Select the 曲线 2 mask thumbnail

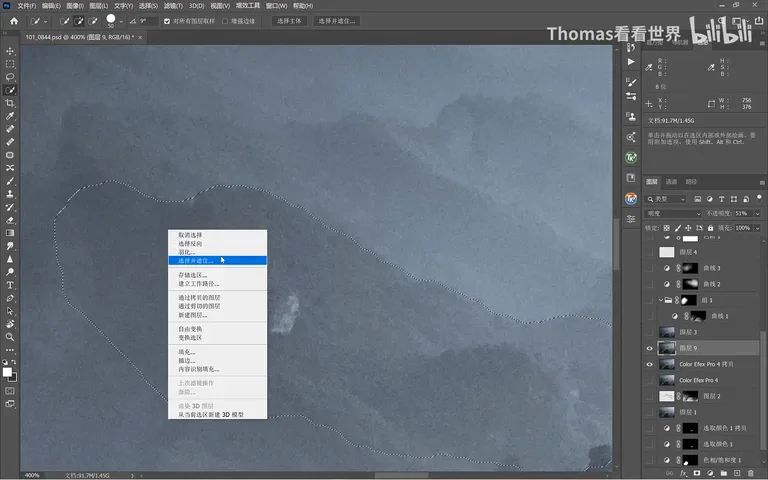[x=690, y=284]
